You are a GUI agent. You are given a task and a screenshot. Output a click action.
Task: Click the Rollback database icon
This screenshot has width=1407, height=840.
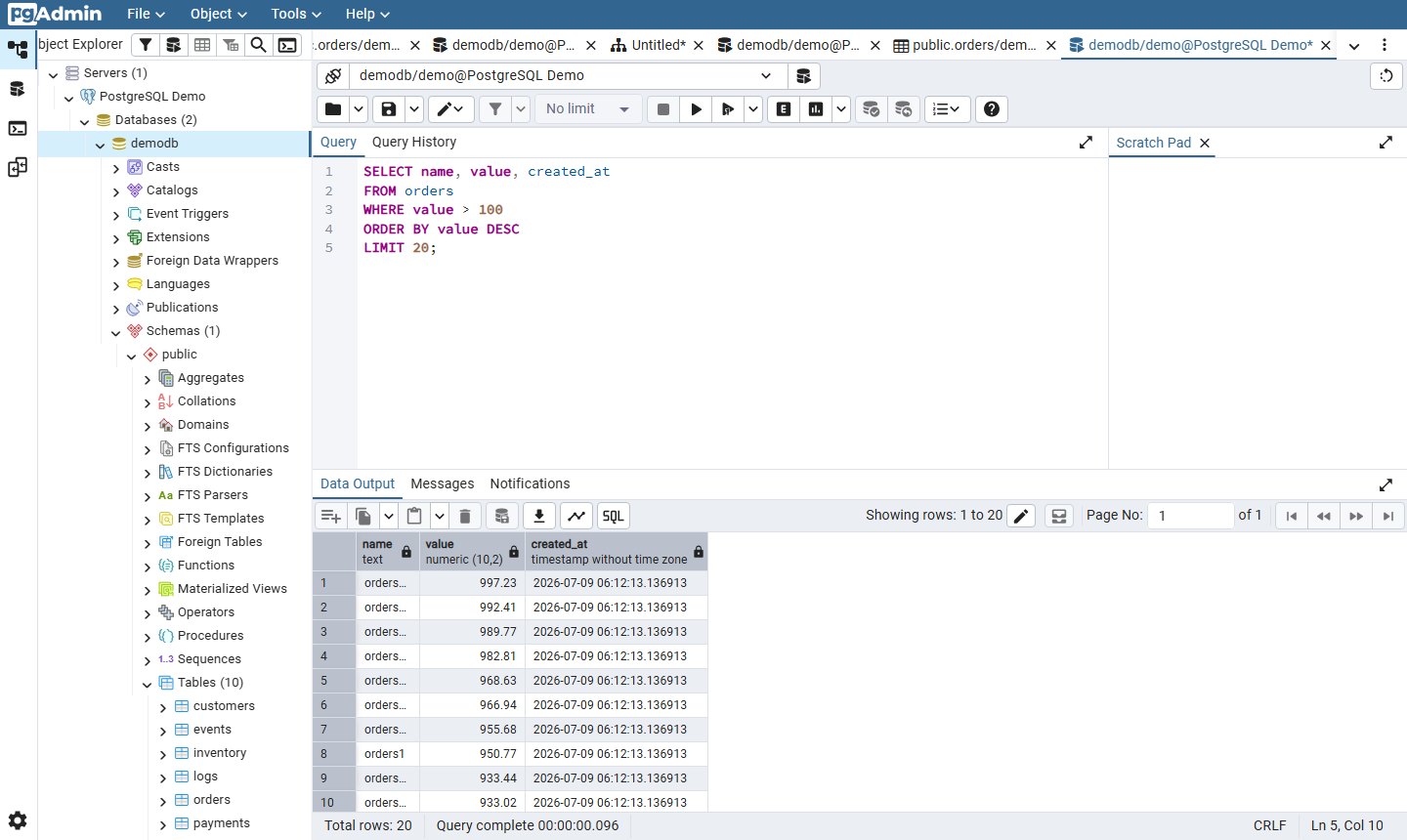tap(904, 109)
